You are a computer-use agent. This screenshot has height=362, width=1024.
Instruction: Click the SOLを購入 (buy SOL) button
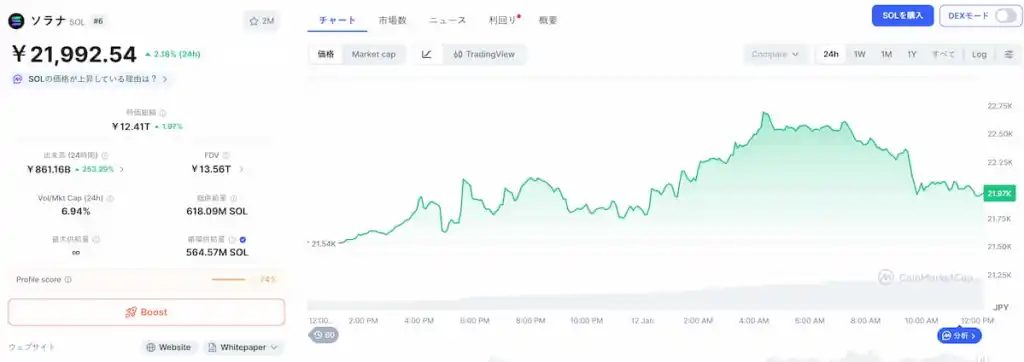[903, 16]
